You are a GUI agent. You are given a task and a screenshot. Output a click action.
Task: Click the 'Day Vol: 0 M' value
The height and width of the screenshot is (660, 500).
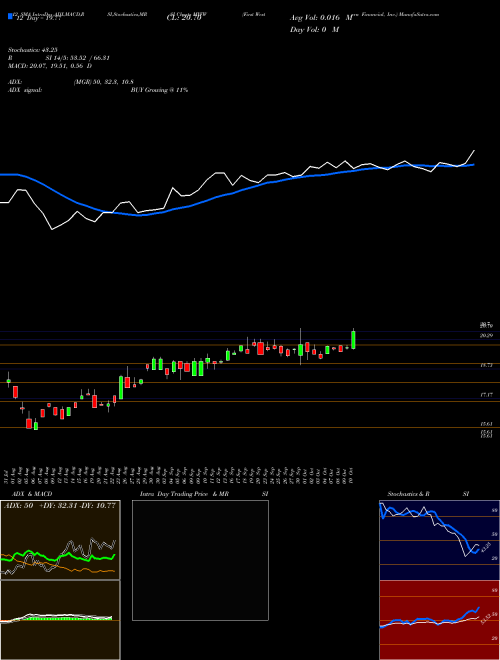pyautogui.click(x=314, y=30)
